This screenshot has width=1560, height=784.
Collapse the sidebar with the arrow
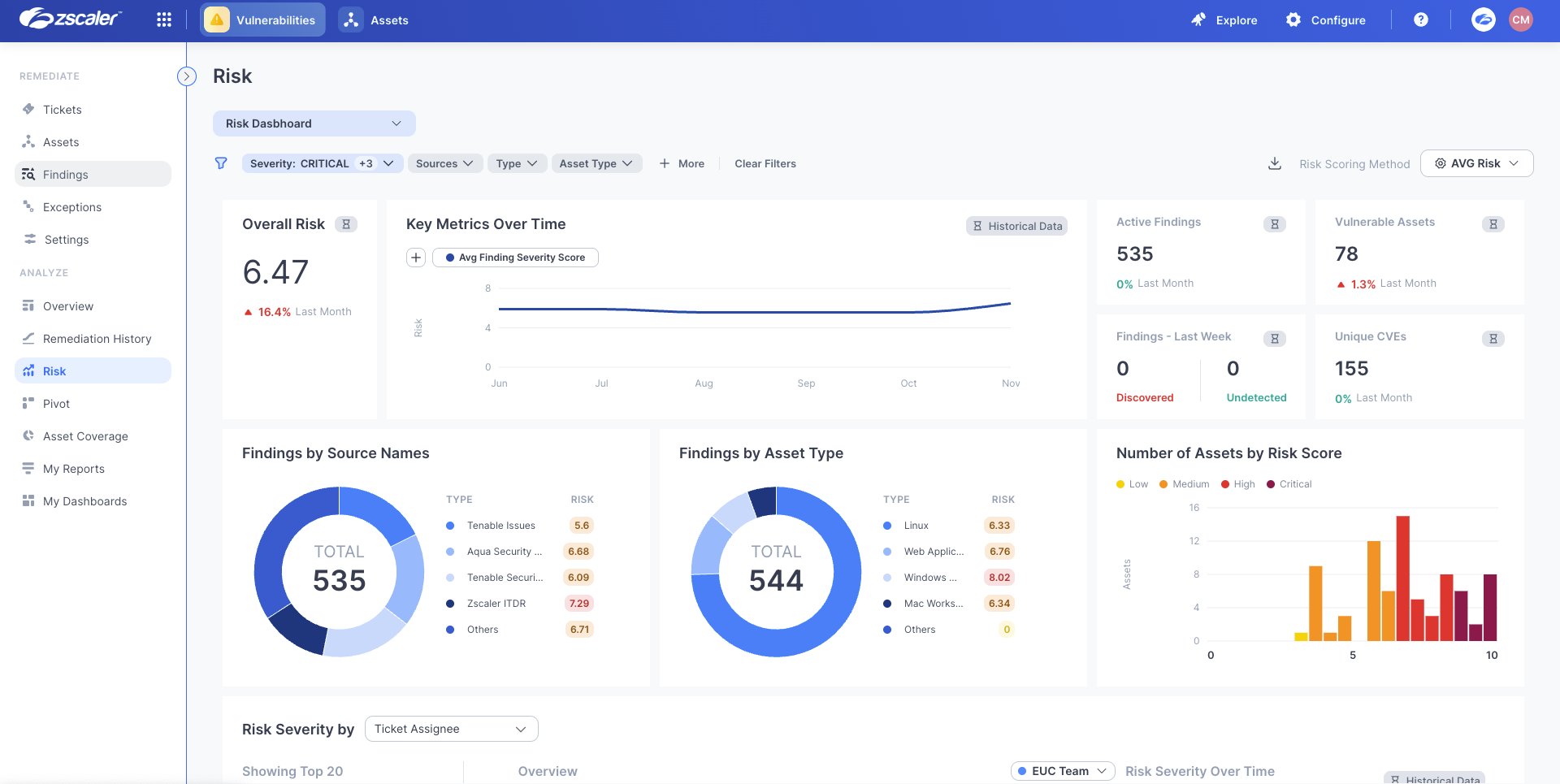pyautogui.click(x=187, y=76)
